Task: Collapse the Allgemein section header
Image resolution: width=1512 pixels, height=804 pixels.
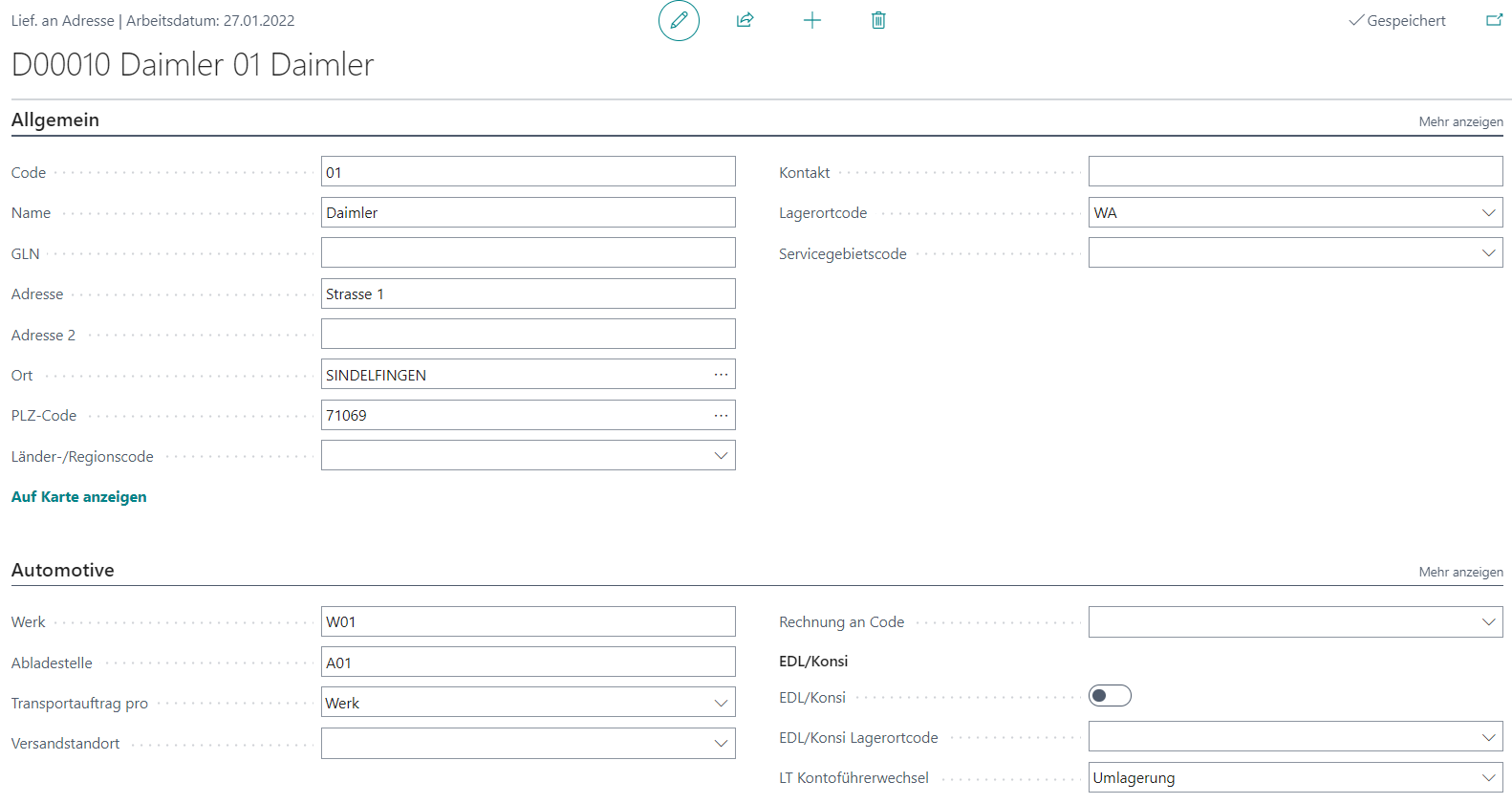Action: pyautogui.click(x=55, y=120)
